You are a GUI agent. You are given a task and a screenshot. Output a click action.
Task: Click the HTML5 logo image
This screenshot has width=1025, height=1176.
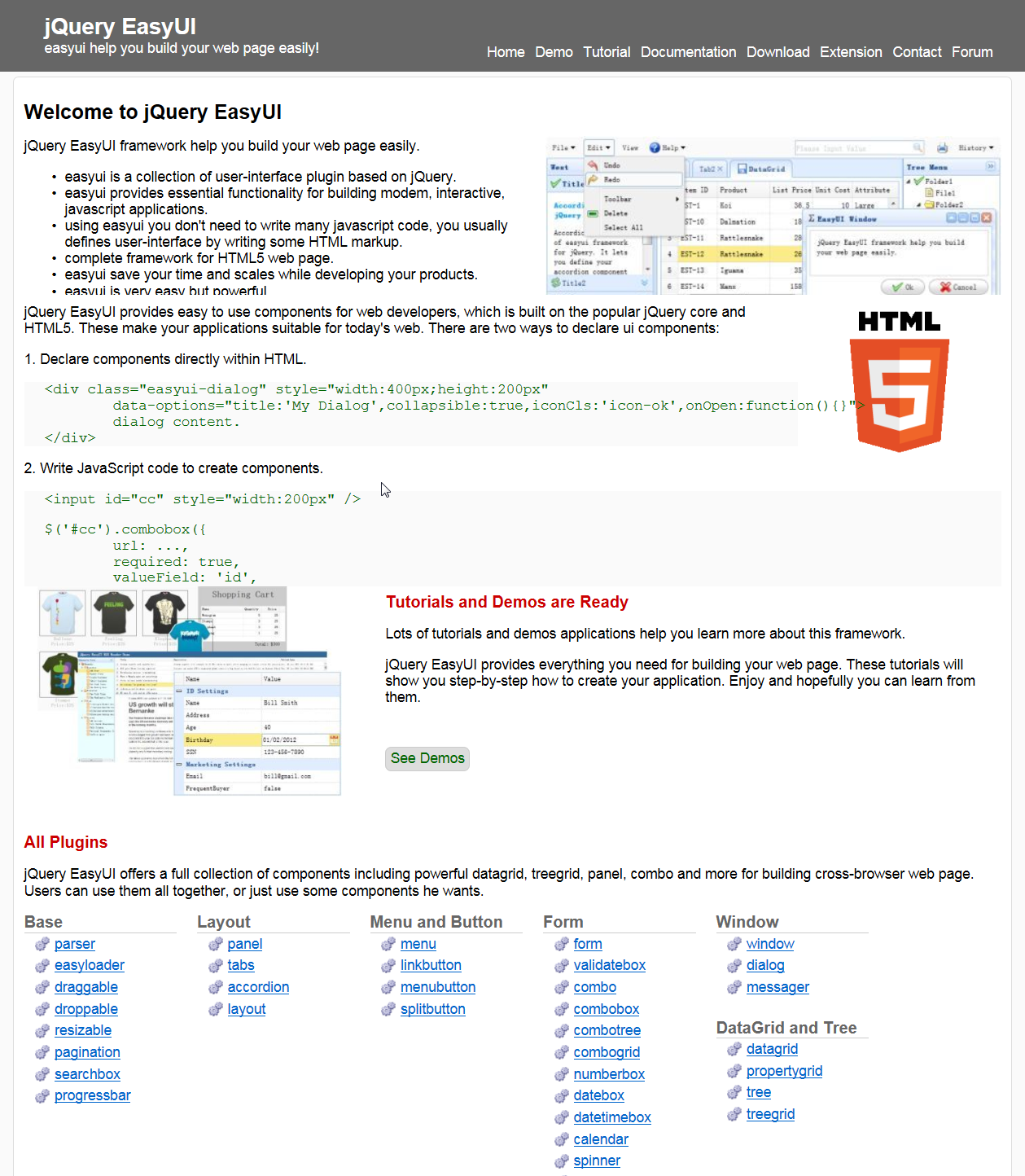900,381
